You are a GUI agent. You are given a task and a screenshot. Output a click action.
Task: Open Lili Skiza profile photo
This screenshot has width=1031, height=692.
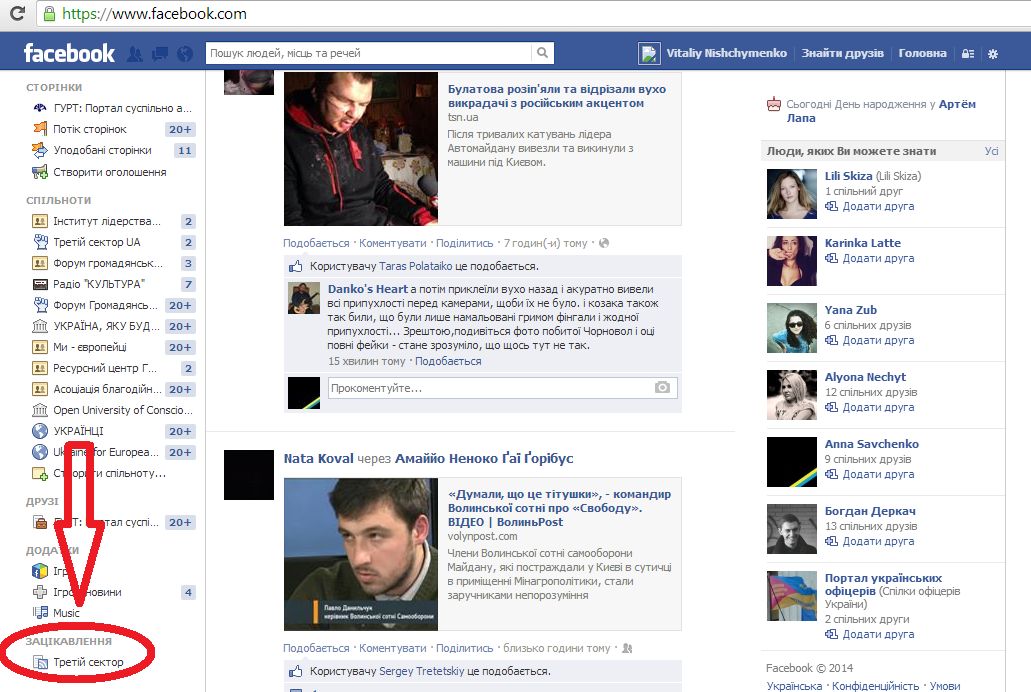click(x=792, y=194)
